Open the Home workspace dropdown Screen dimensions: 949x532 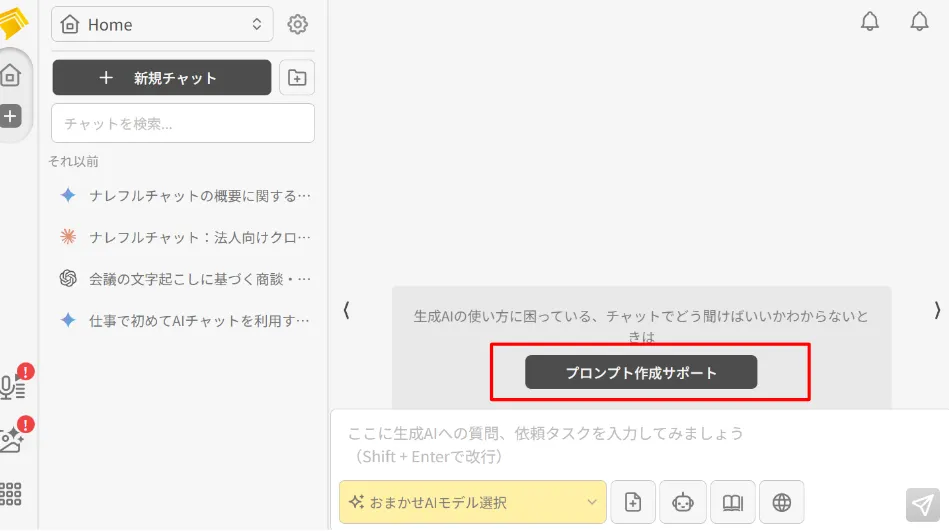pos(162,25)
